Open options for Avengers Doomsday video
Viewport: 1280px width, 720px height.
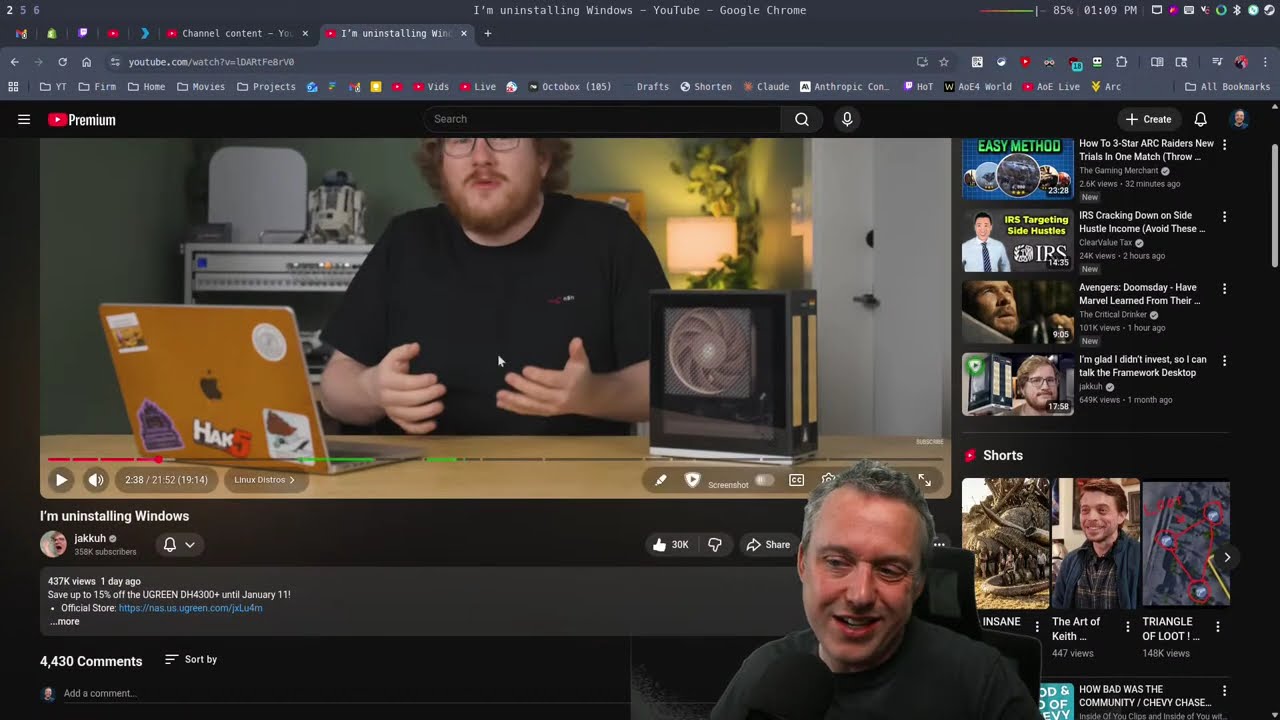pyautogui.click(x=1224, y=289)
